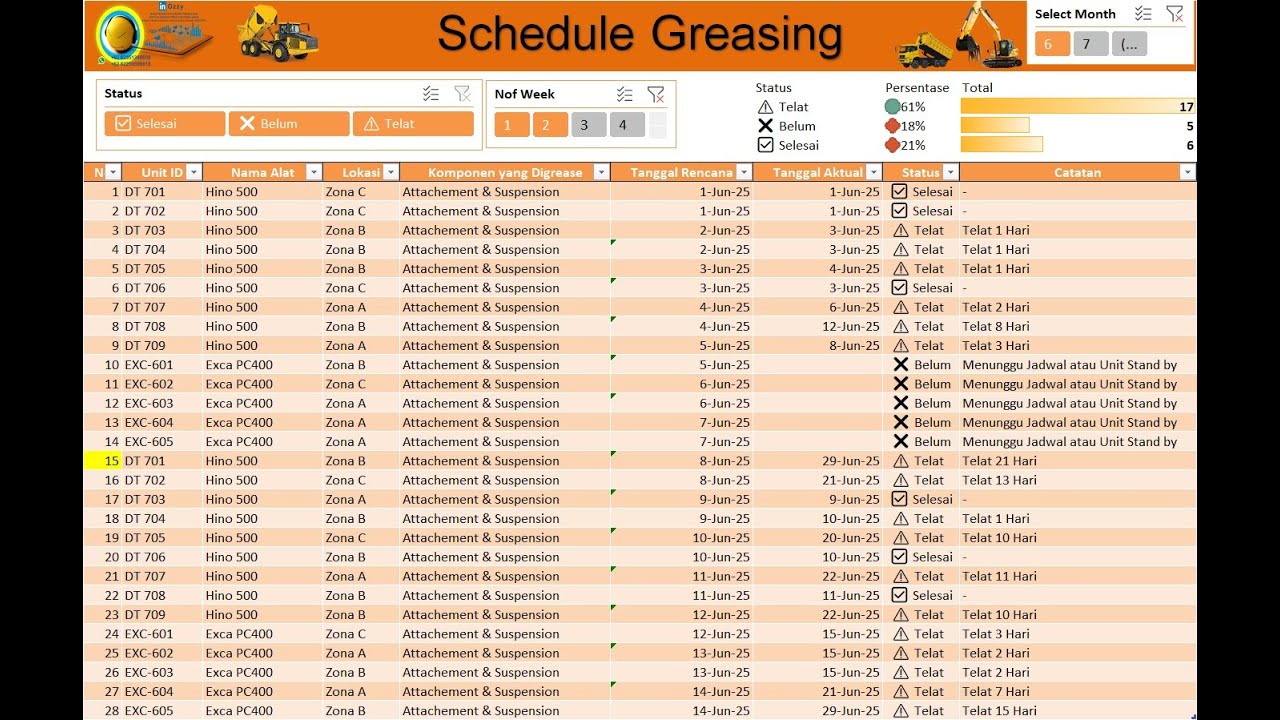This screenshot has width=1280, height=720.
Task: Open the Lokasi column filter dropdown
Action: pyautogui.click(x=391, y=172)
